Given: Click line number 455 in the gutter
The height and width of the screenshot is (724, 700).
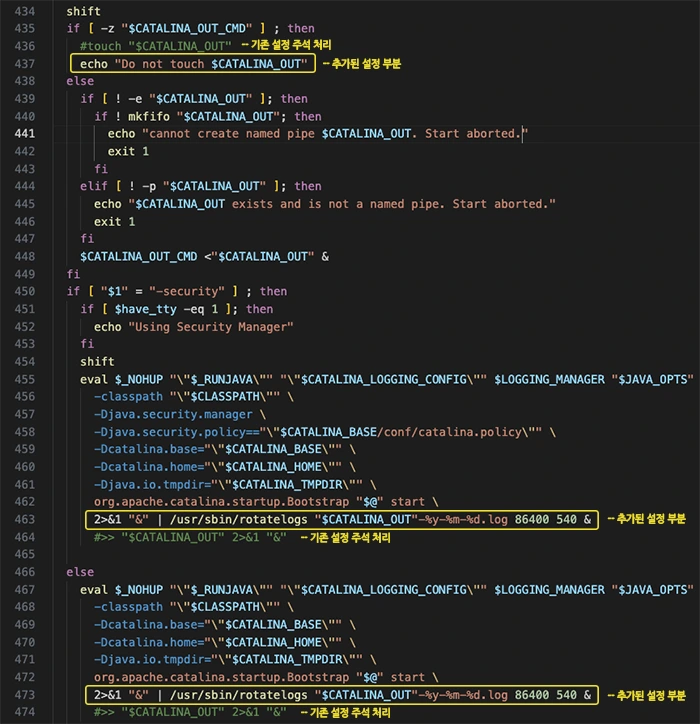Looking at the screenshot, I should 25,380.
